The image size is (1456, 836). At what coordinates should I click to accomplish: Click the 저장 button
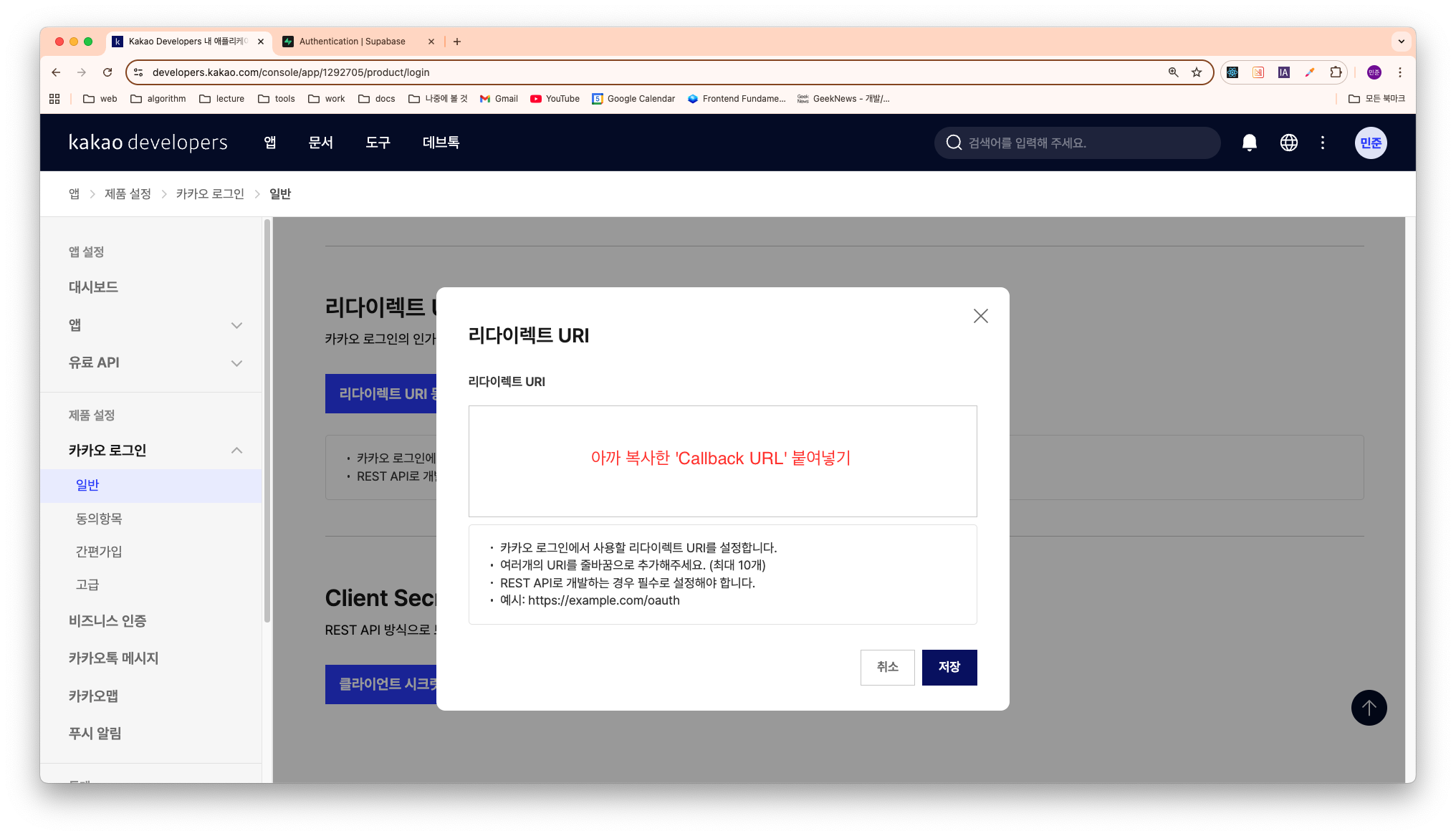[x=949, y=667]
